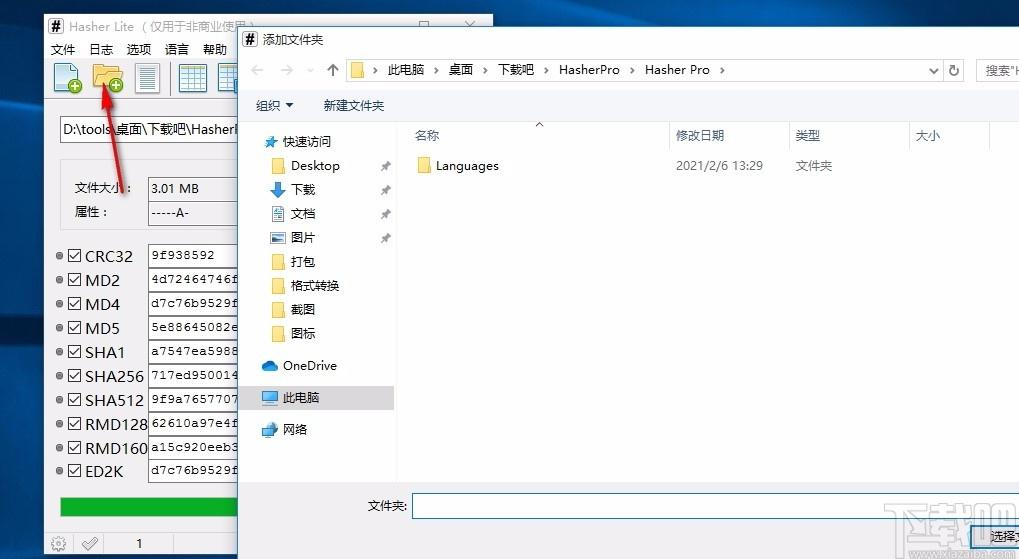Sort by 类型 column header

point(808,135)
